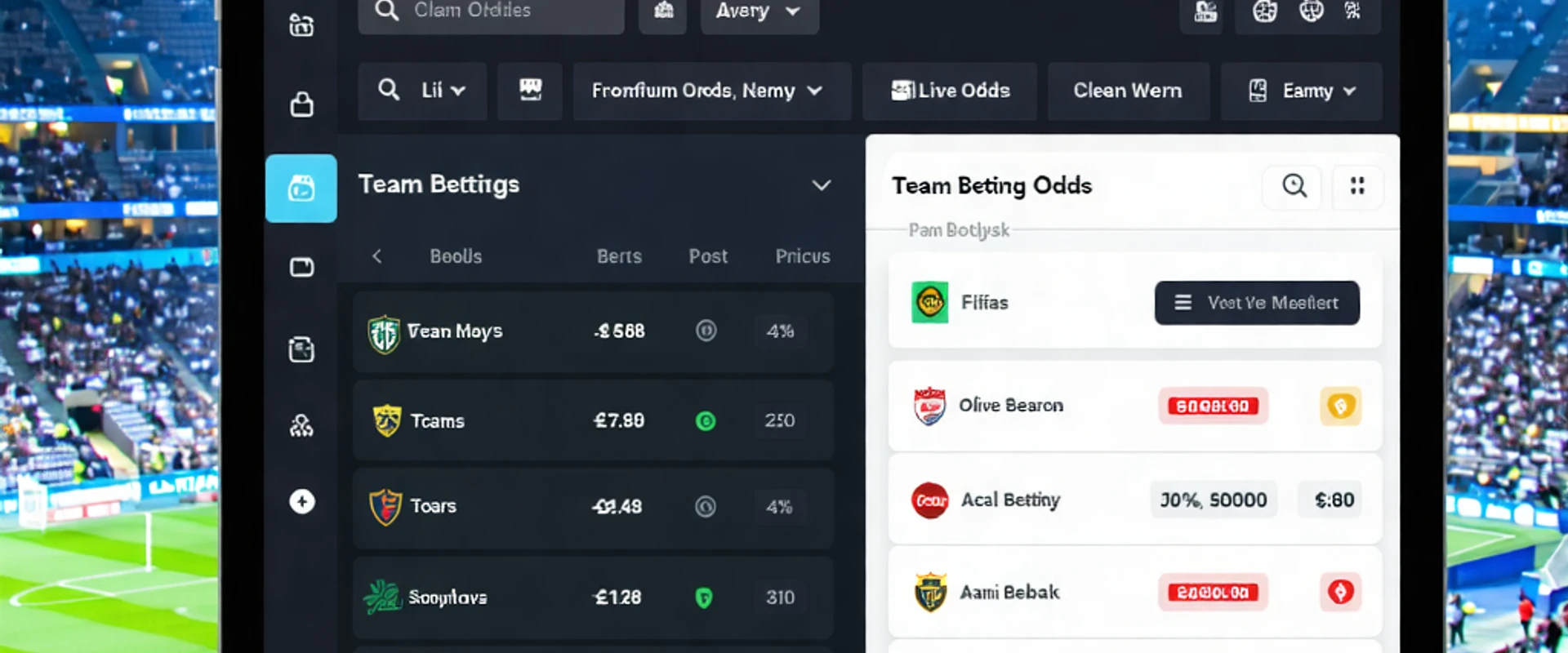Screen dimensions: 1568x653
Task: Click the back arrow beside Beolls column
Action: pyautogui.click(x=377, y=256)
